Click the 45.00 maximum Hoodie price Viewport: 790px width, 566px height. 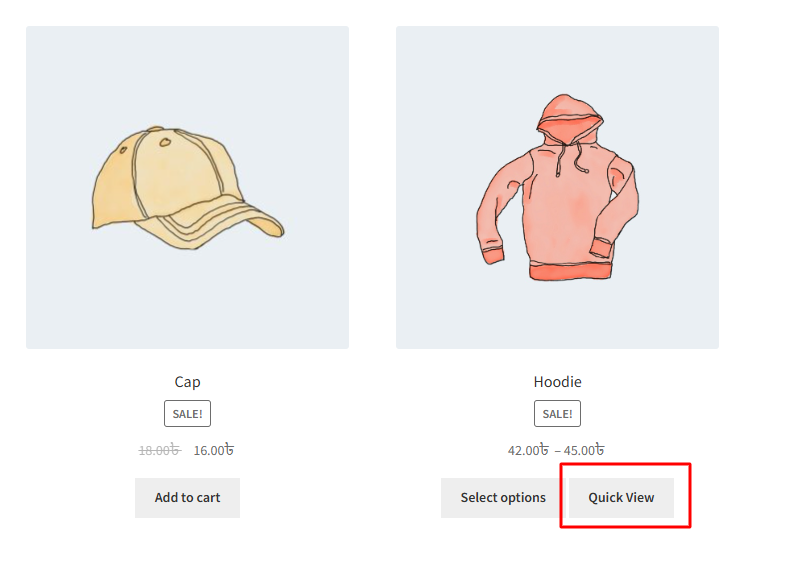[584, 450]
